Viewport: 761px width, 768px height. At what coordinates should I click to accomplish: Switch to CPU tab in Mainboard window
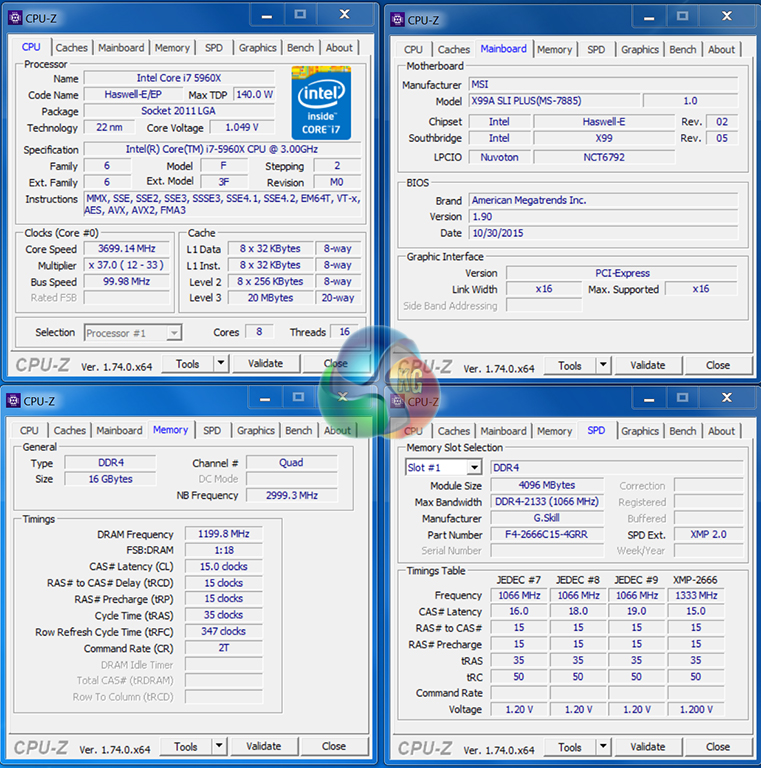(x=413, y=49)
